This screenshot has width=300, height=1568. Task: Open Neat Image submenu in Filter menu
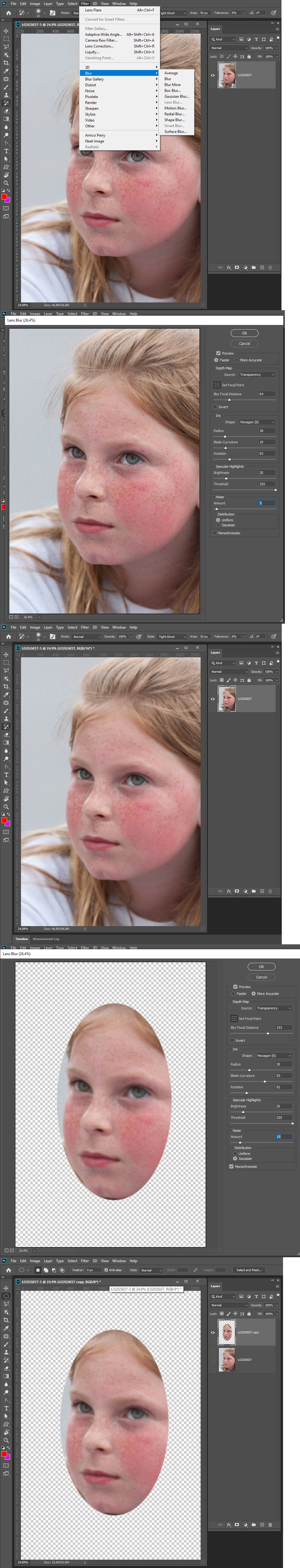coord(119,141)
